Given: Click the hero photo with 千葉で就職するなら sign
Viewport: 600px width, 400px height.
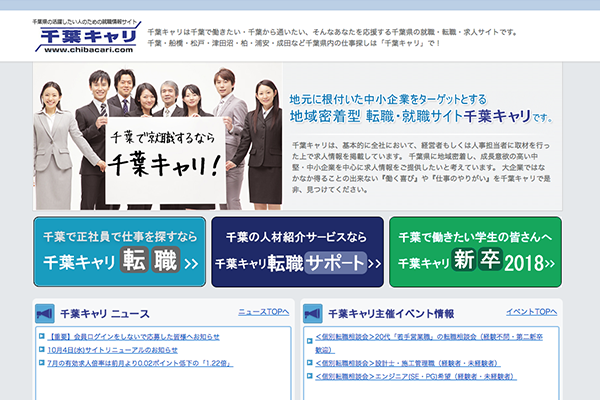Looking at the screenshot, I should [x=158, y=137].
